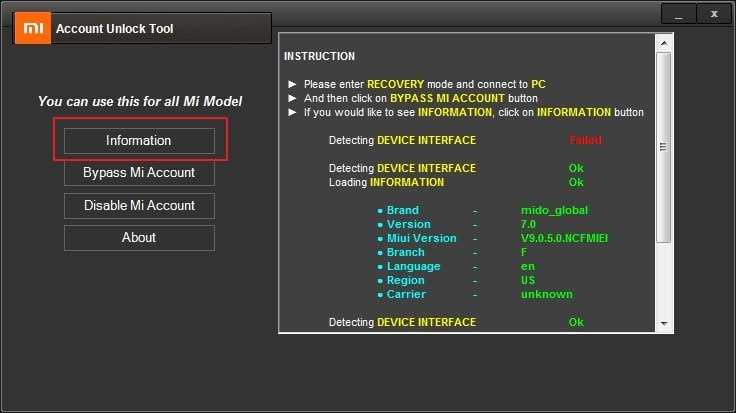Click Miui Version value 'V9.0.5.0.NCFMIEI'
This screenshot has width=736, height=413.
tap(564, 238)
